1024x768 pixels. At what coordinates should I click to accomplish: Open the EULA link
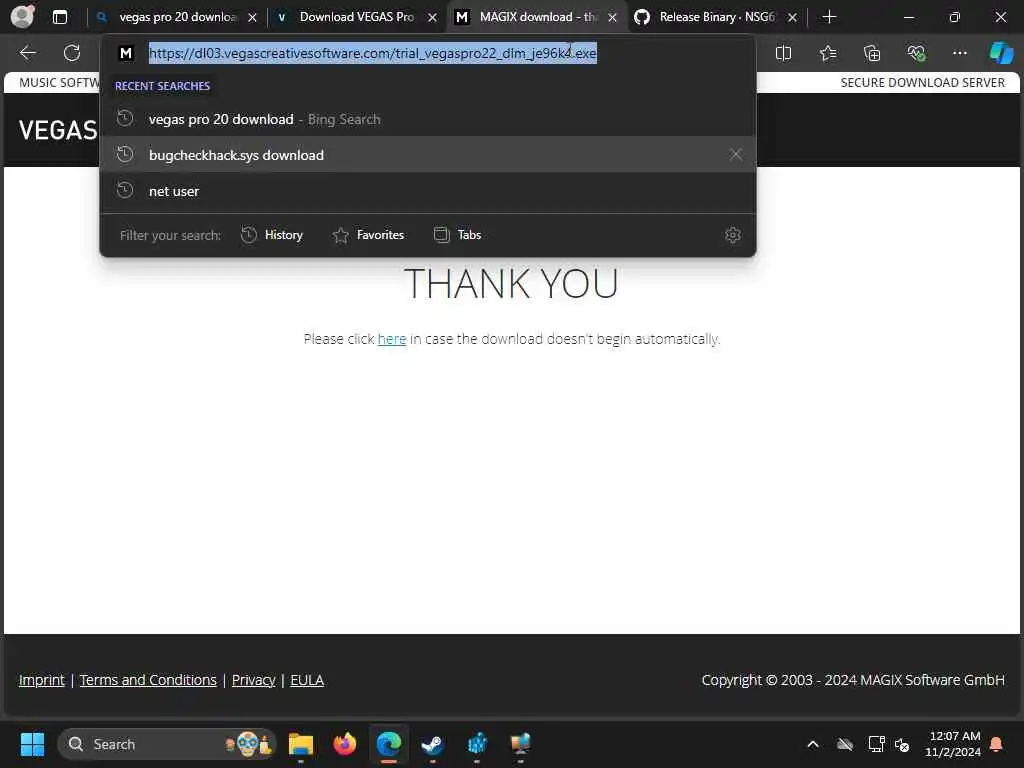tap(307, 680)
